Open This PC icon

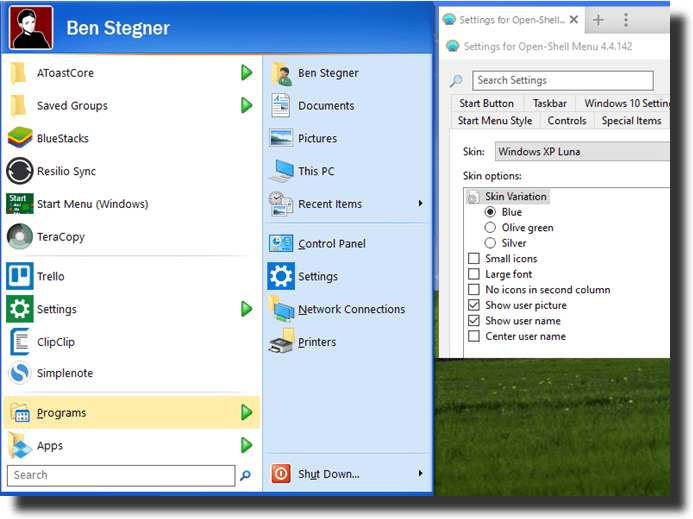[x=281, y=171]
